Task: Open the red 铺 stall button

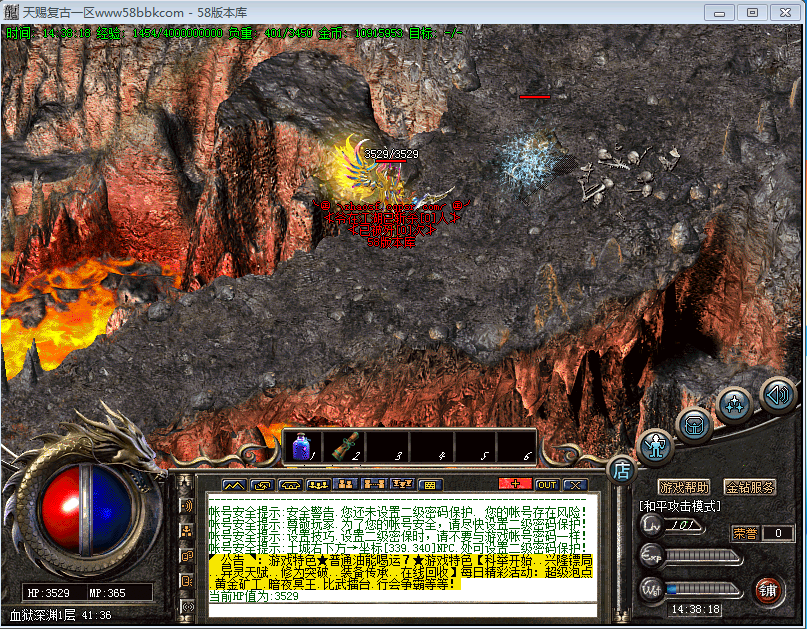Action: [767, 590]
